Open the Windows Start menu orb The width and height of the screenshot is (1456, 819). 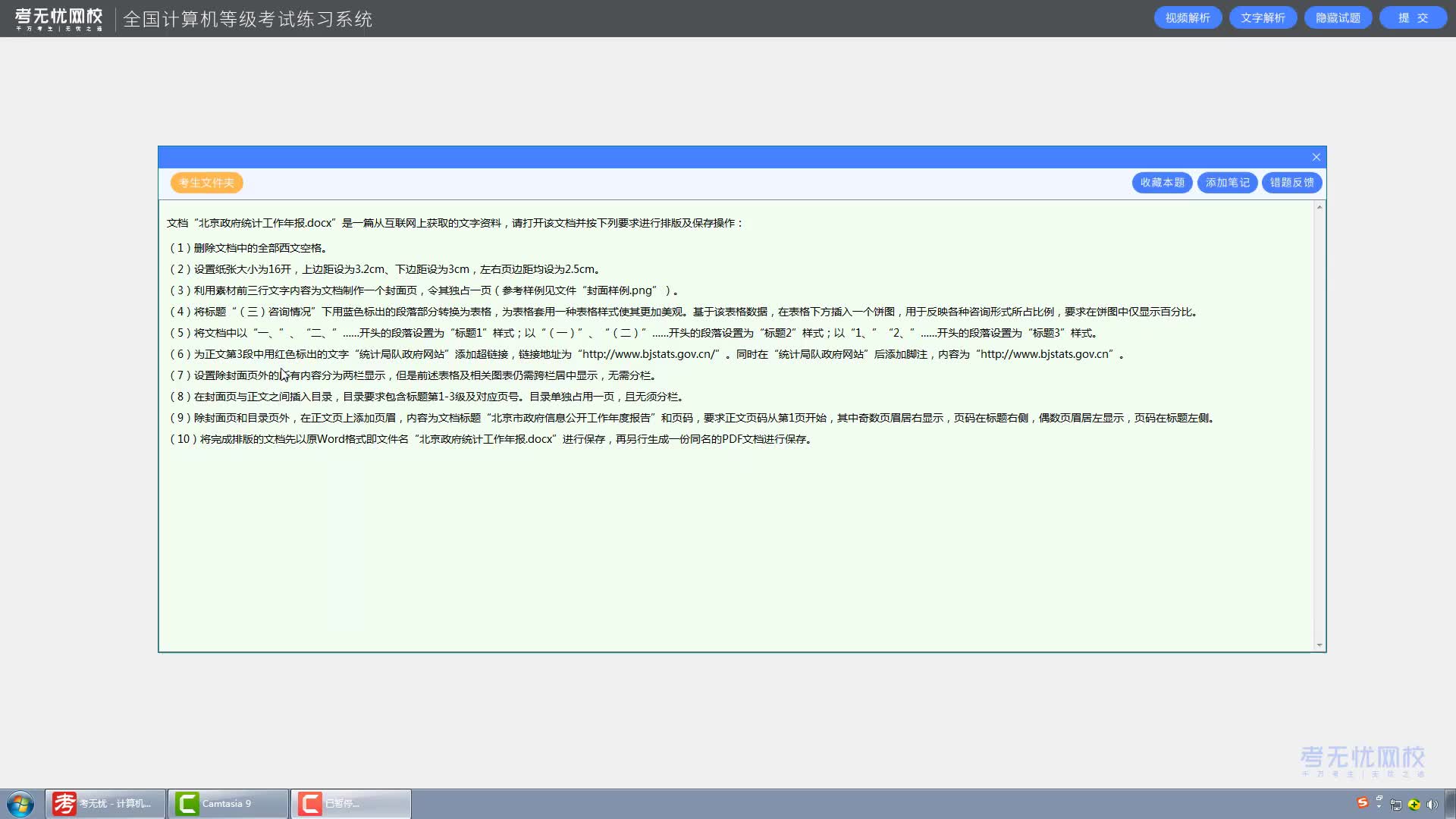[20, 804]
